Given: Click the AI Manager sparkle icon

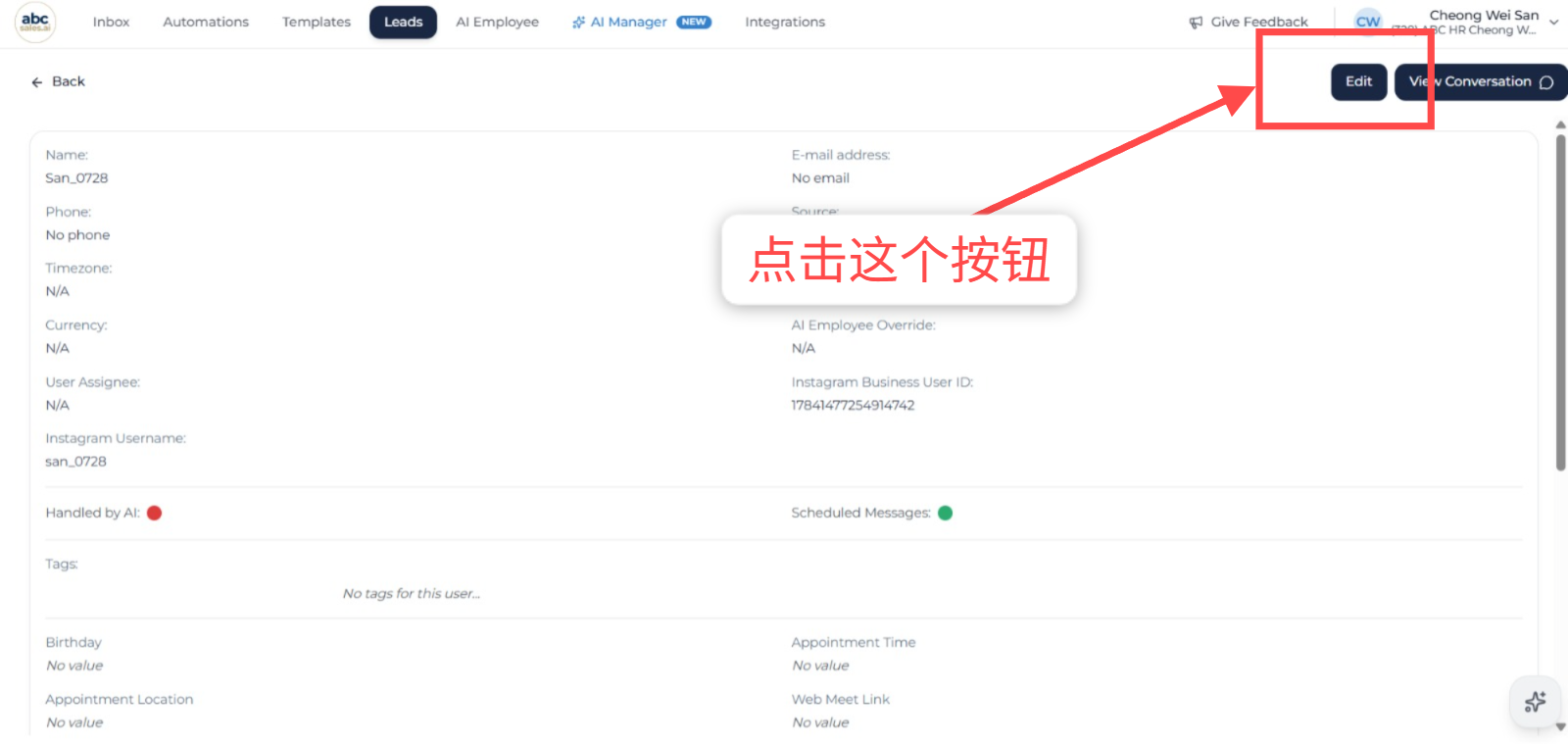Looking at the screenshot, I should [578, 23].
